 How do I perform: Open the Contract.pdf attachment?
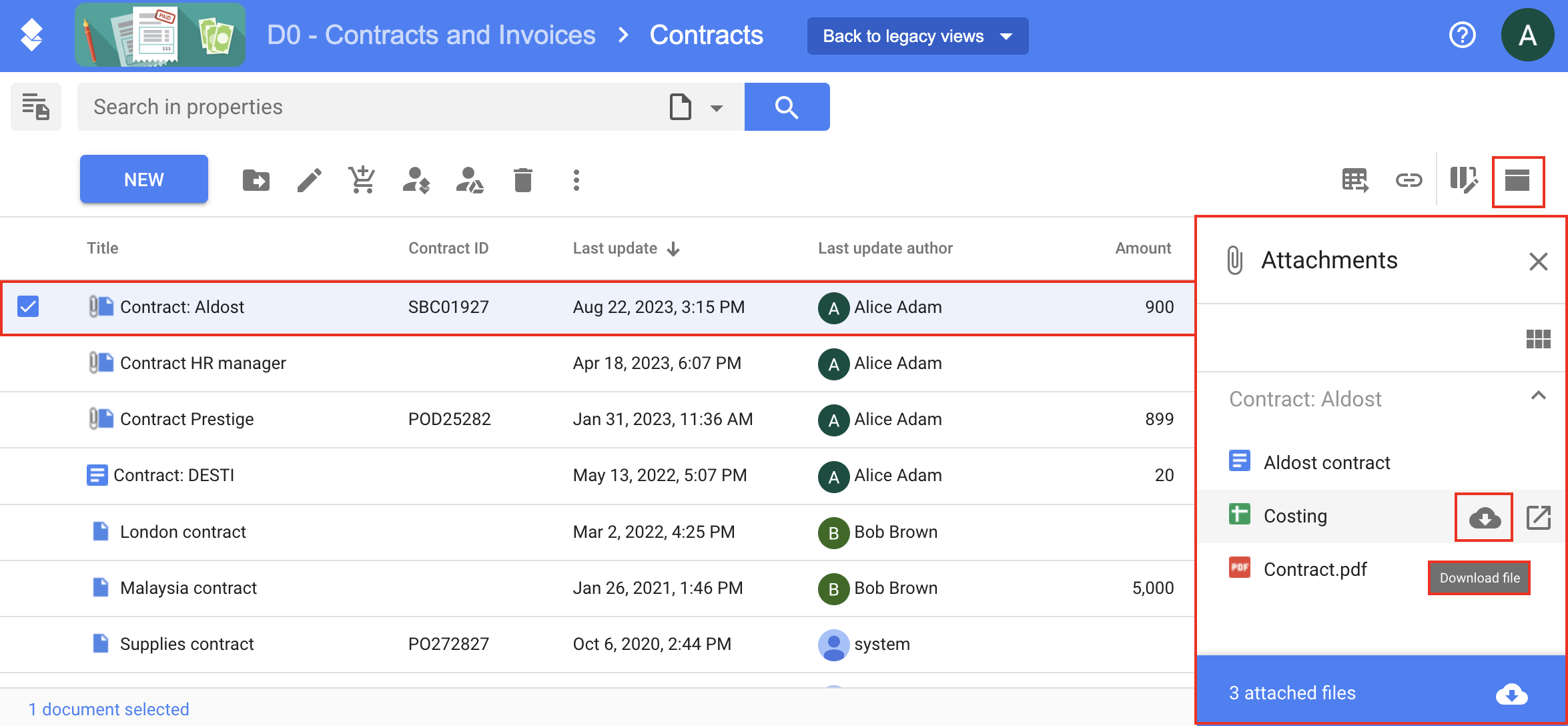(1314, 569)
